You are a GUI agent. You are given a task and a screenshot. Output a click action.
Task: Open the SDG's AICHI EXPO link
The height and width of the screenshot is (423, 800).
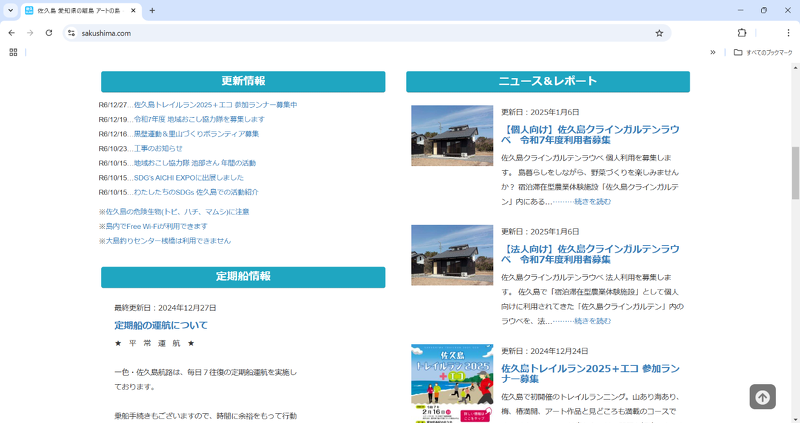188,177
